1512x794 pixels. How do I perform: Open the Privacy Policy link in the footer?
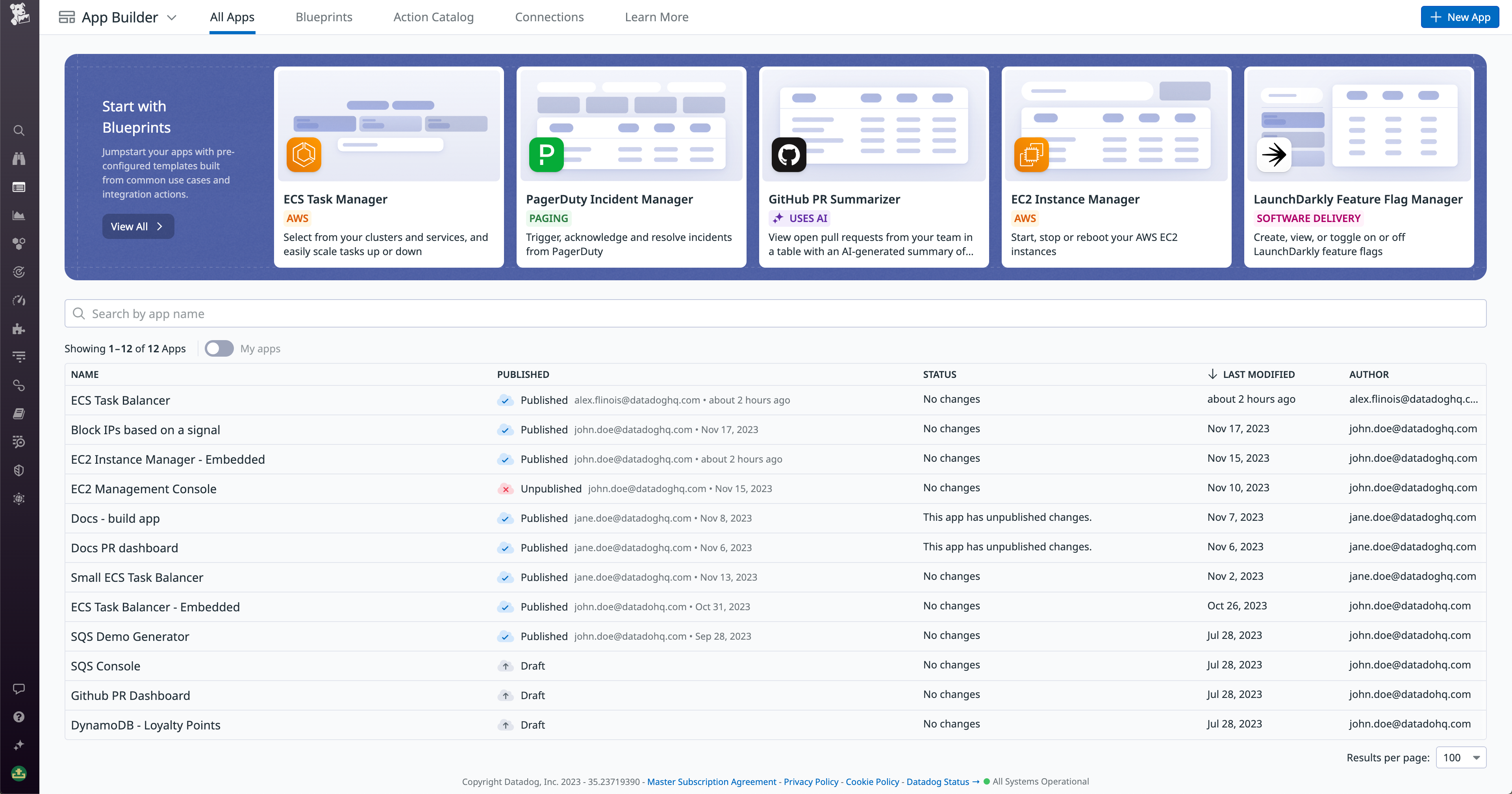tap(811, 781)
